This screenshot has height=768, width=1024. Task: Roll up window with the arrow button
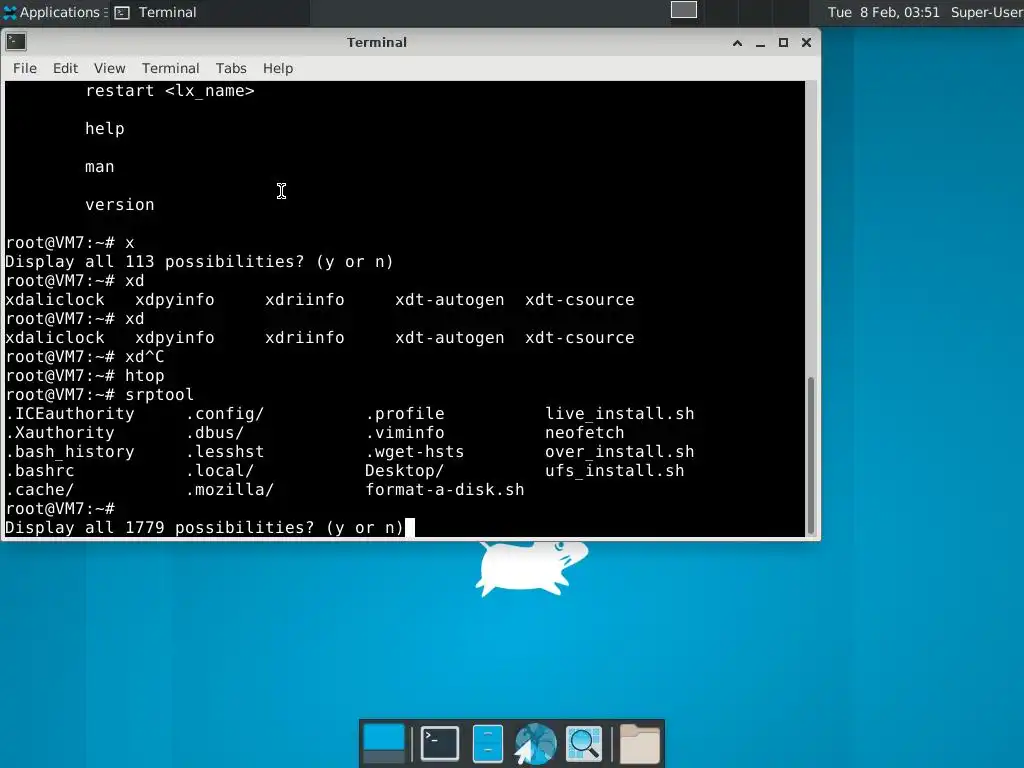pyautogui.click(x=737, y=42)
